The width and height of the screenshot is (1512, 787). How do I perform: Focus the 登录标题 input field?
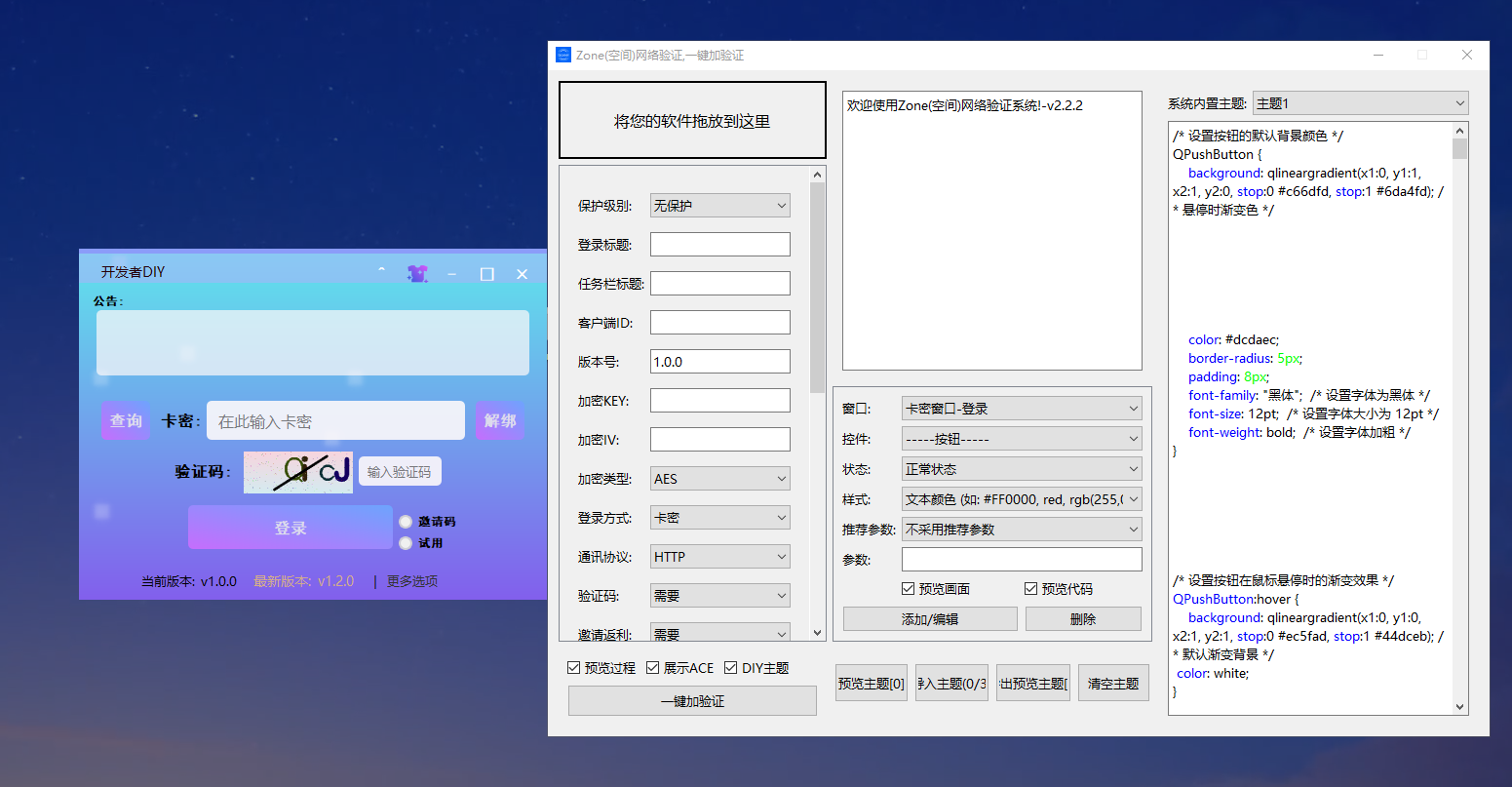[x=720, y=245]
